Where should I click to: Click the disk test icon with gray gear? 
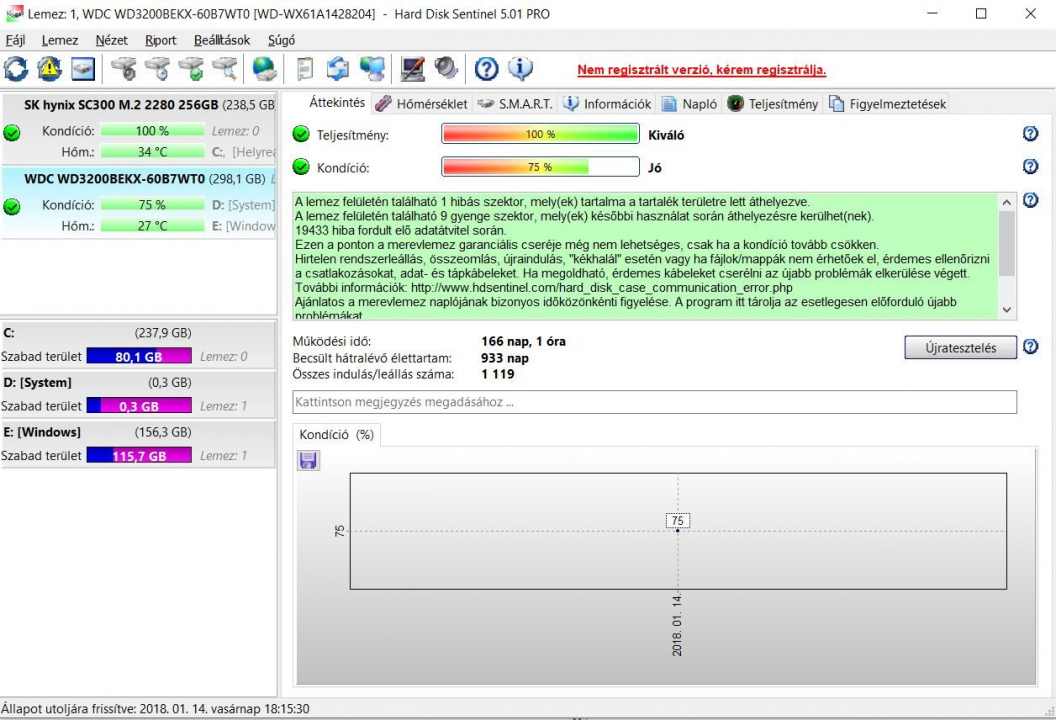coord(123,68)
